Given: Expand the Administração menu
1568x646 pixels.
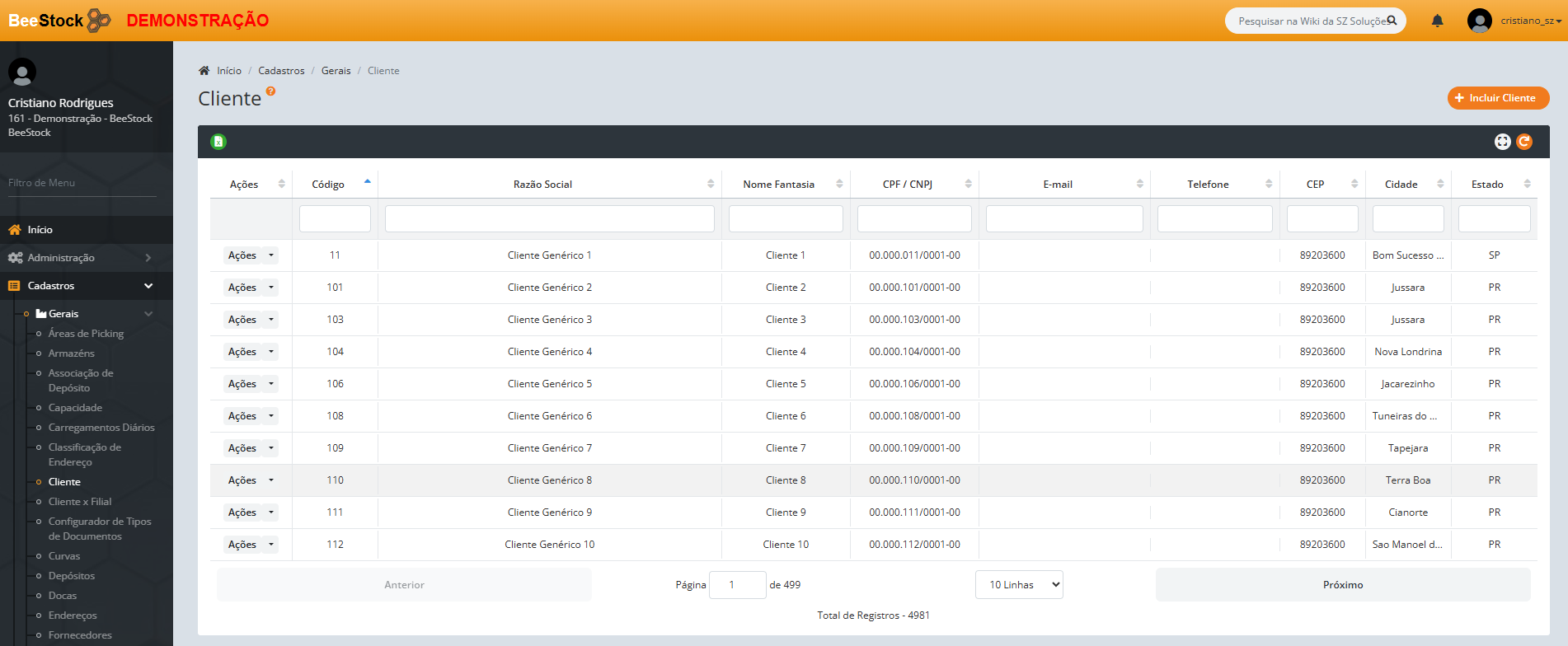Looking at the screenshot, I should (80, 258).
